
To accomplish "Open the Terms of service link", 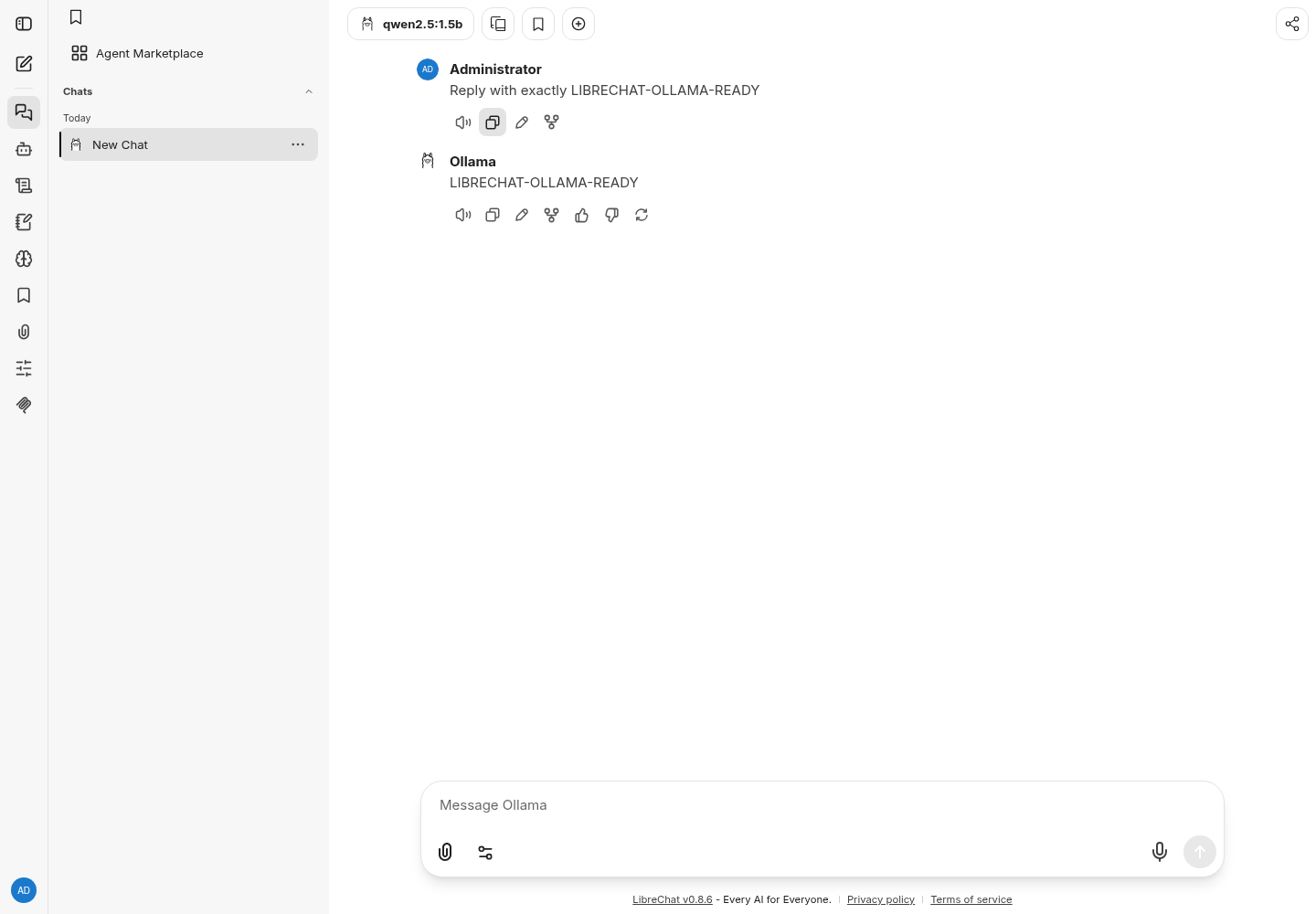I will (971, 899).
